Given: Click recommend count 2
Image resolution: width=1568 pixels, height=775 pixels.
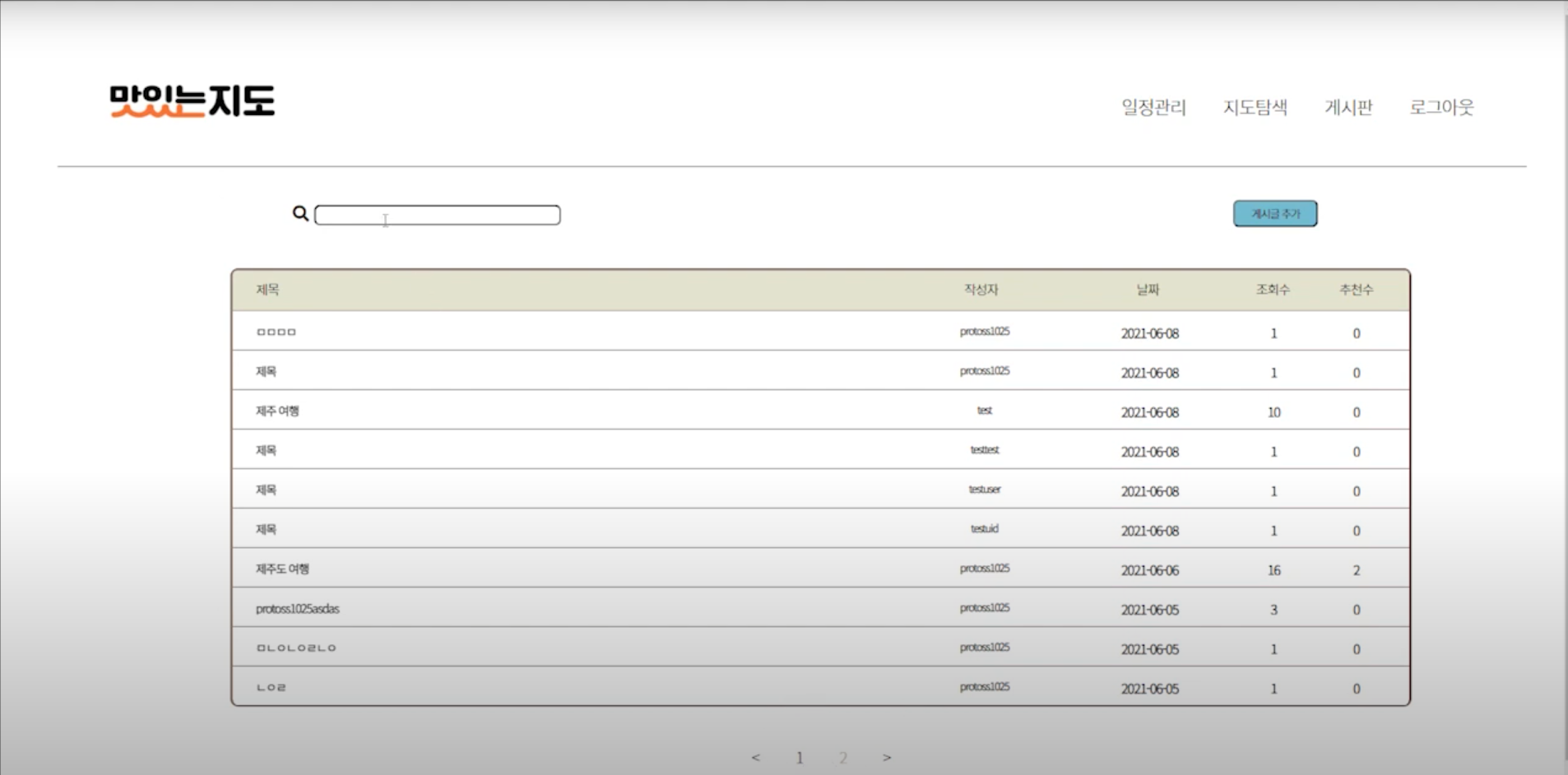Looking at the screenshot, I should [x=1357, y=570].
